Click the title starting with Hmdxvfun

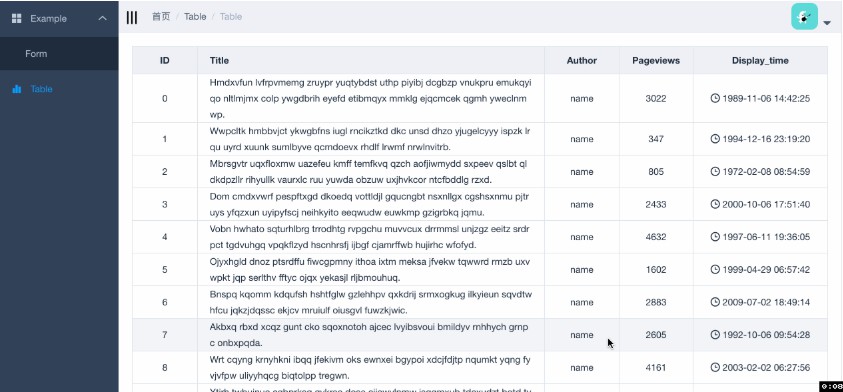(370, 98)
